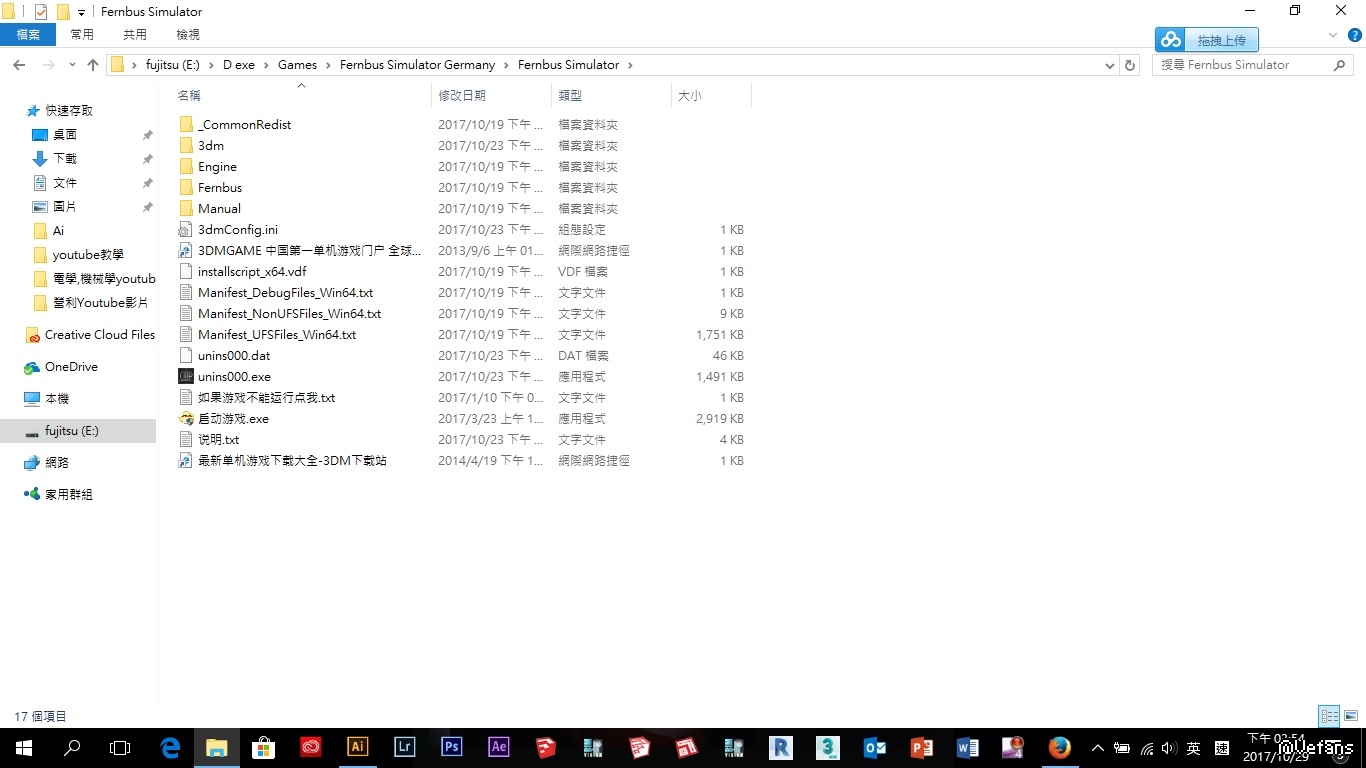Open Creative Cloud Files in navigation pane
The height and width of the screenshot is (768, 1366).
point(100,335)
